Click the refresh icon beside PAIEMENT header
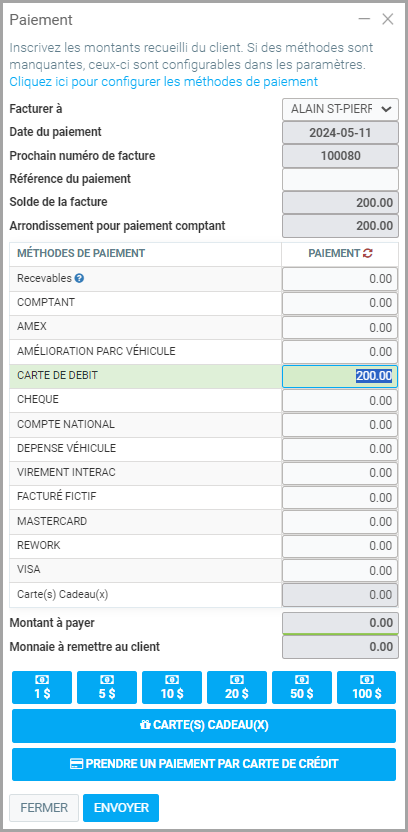 368,254
